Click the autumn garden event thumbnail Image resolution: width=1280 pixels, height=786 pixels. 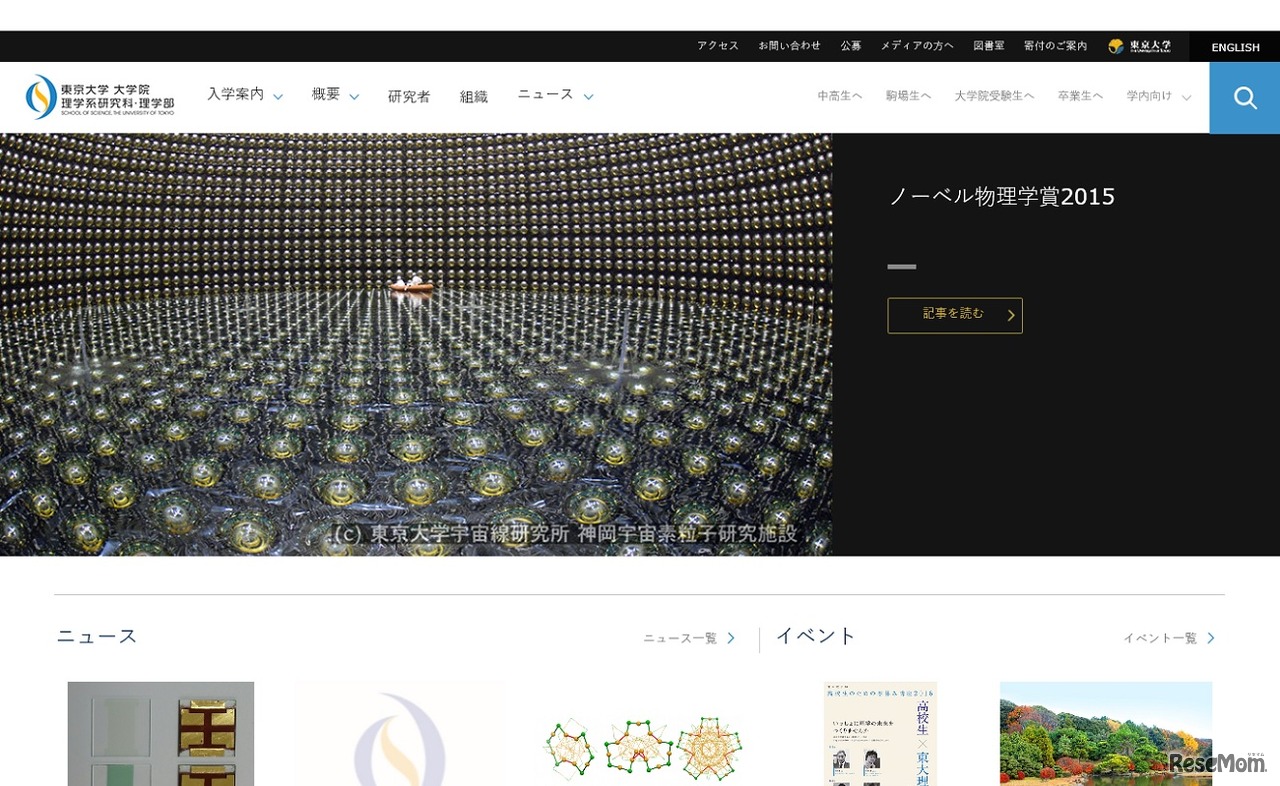pos(1105,734)
